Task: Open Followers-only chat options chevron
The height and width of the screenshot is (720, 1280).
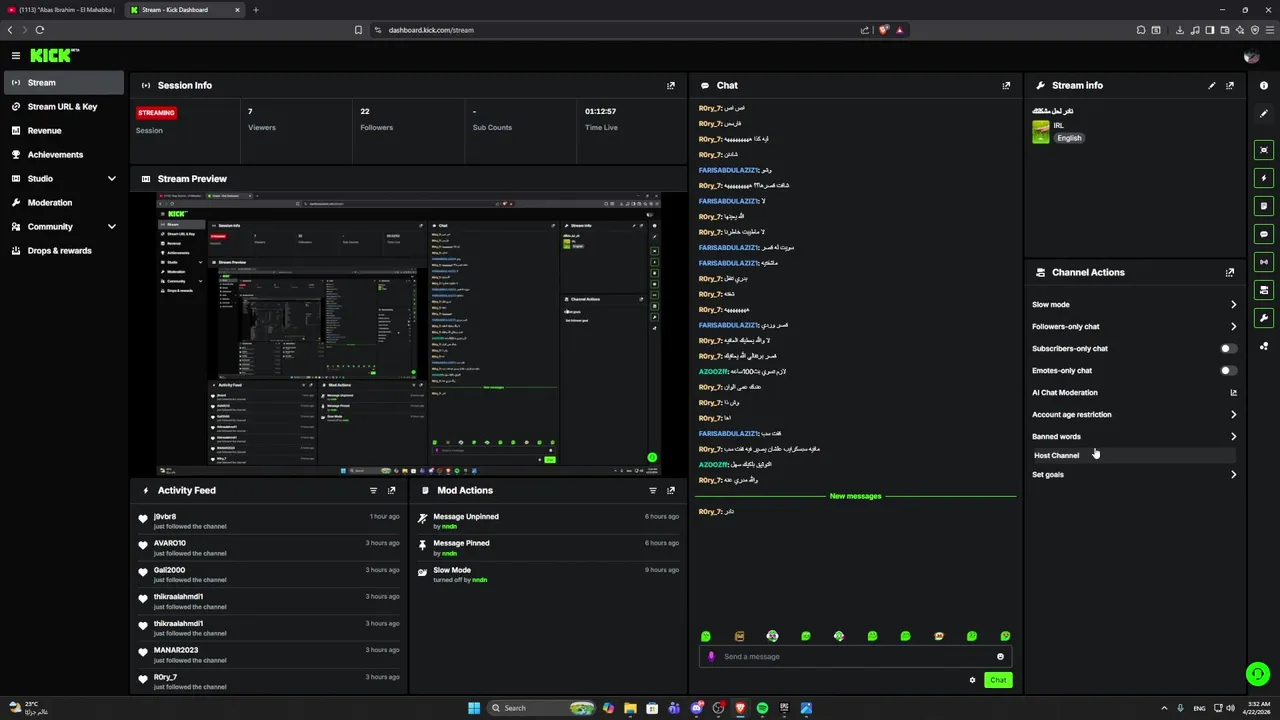Action: [1233, 327]
